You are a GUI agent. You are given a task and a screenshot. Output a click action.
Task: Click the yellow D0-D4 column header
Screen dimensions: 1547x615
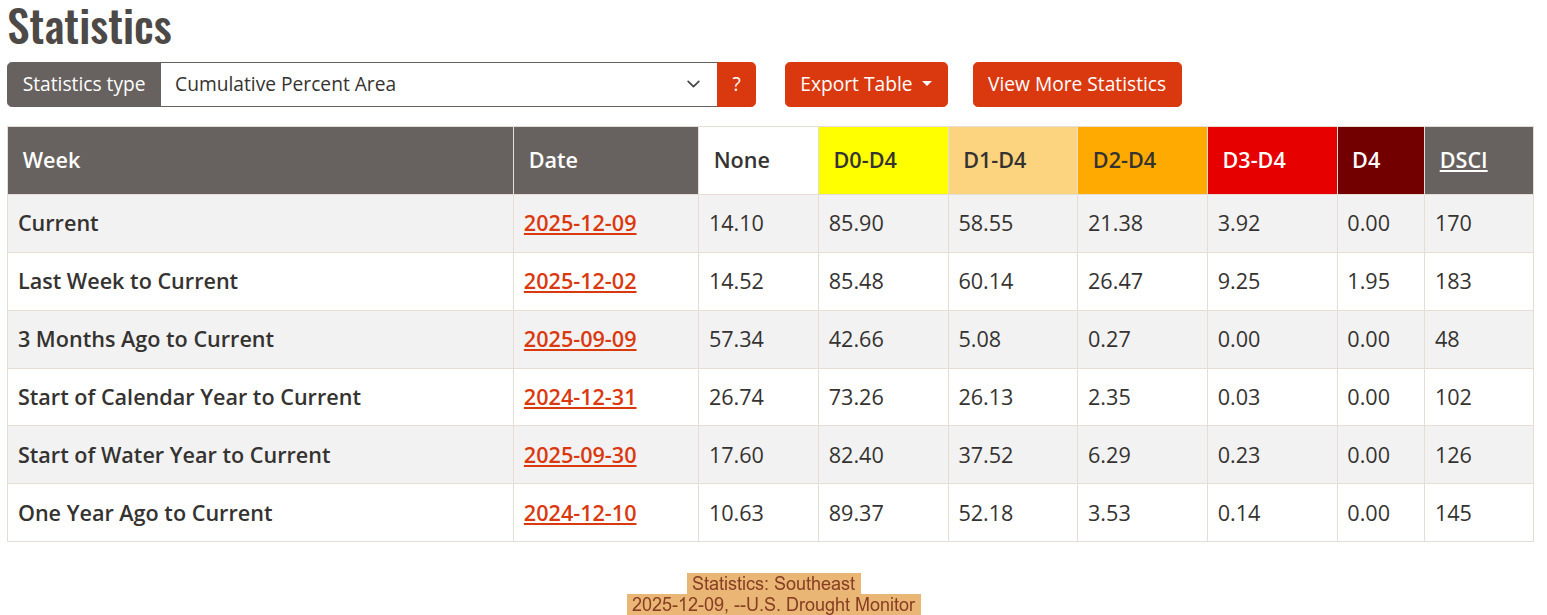point(864,160)
